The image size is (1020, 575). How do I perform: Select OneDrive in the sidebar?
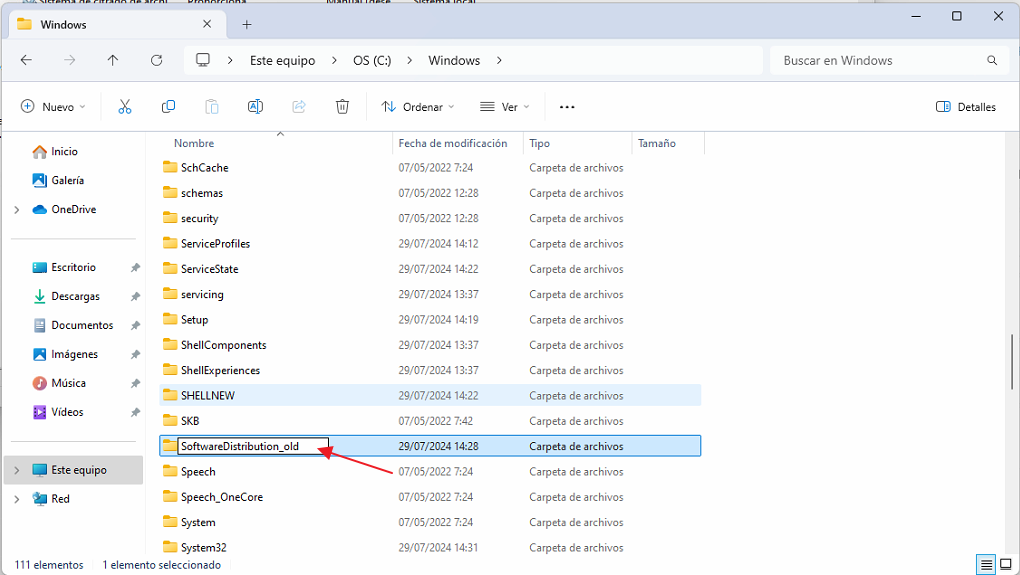[x=74, y=209]
